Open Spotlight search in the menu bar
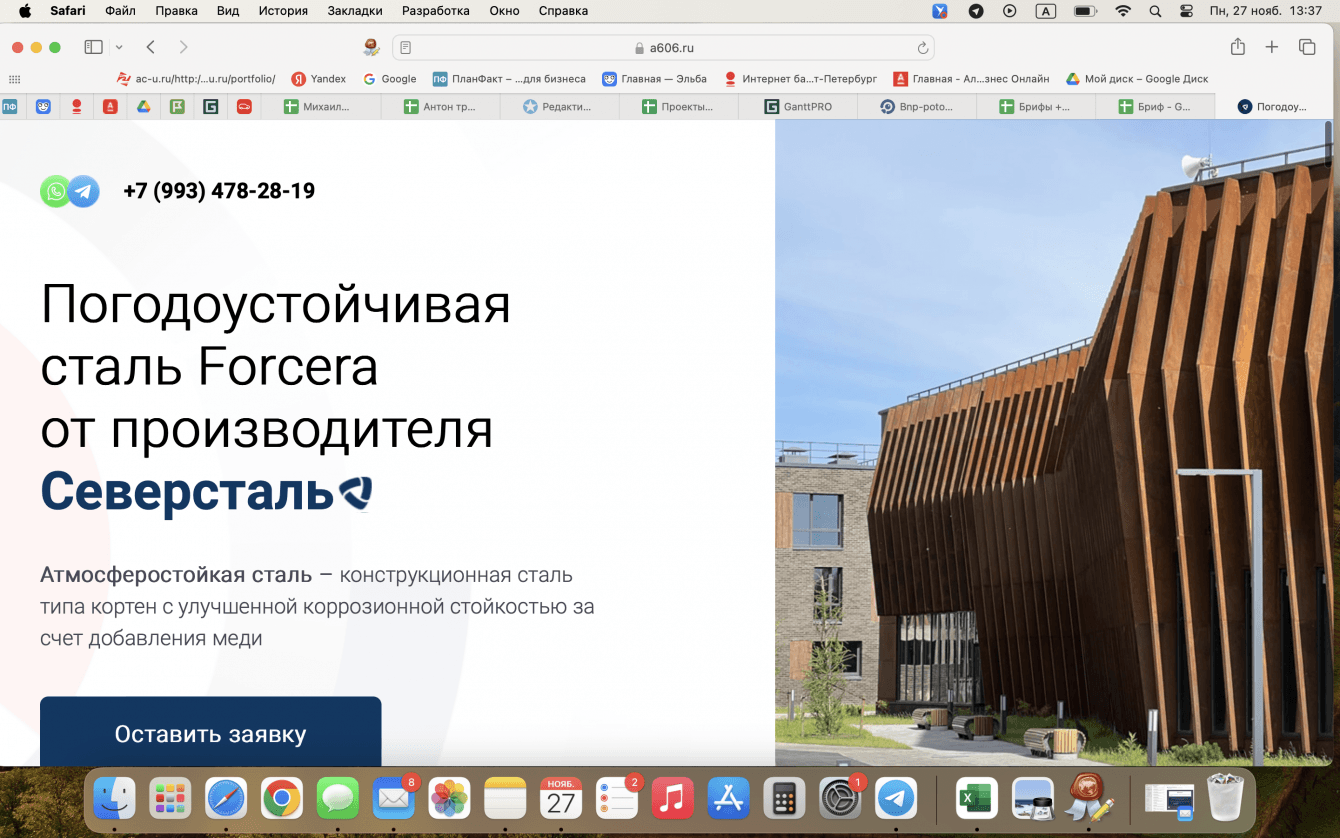The width and height of the screenshot is (1340, 838). tap(1155, 11)
